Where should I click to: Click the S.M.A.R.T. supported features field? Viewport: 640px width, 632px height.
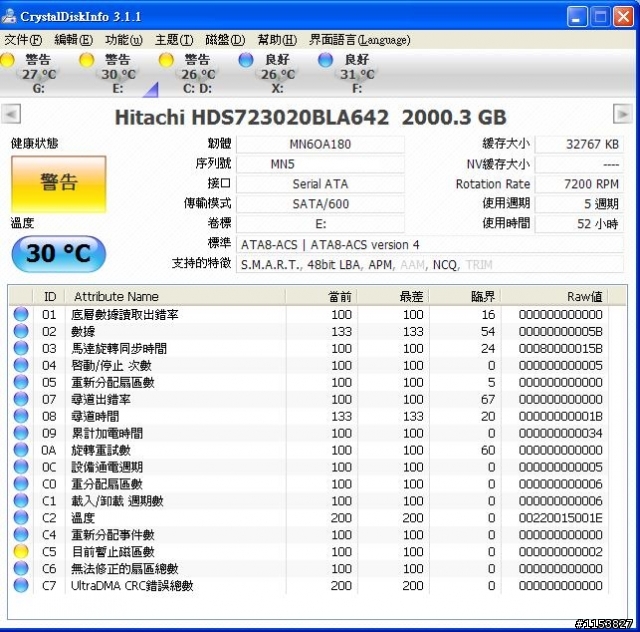(430, 265)
